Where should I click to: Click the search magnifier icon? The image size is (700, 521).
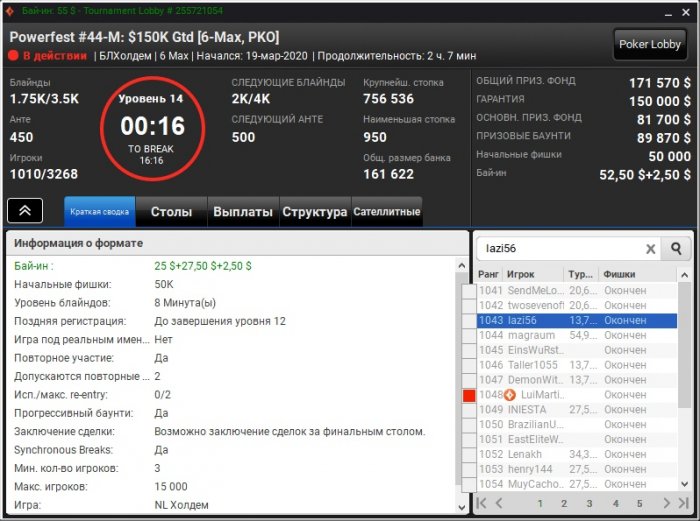click(x=676, y=249)
